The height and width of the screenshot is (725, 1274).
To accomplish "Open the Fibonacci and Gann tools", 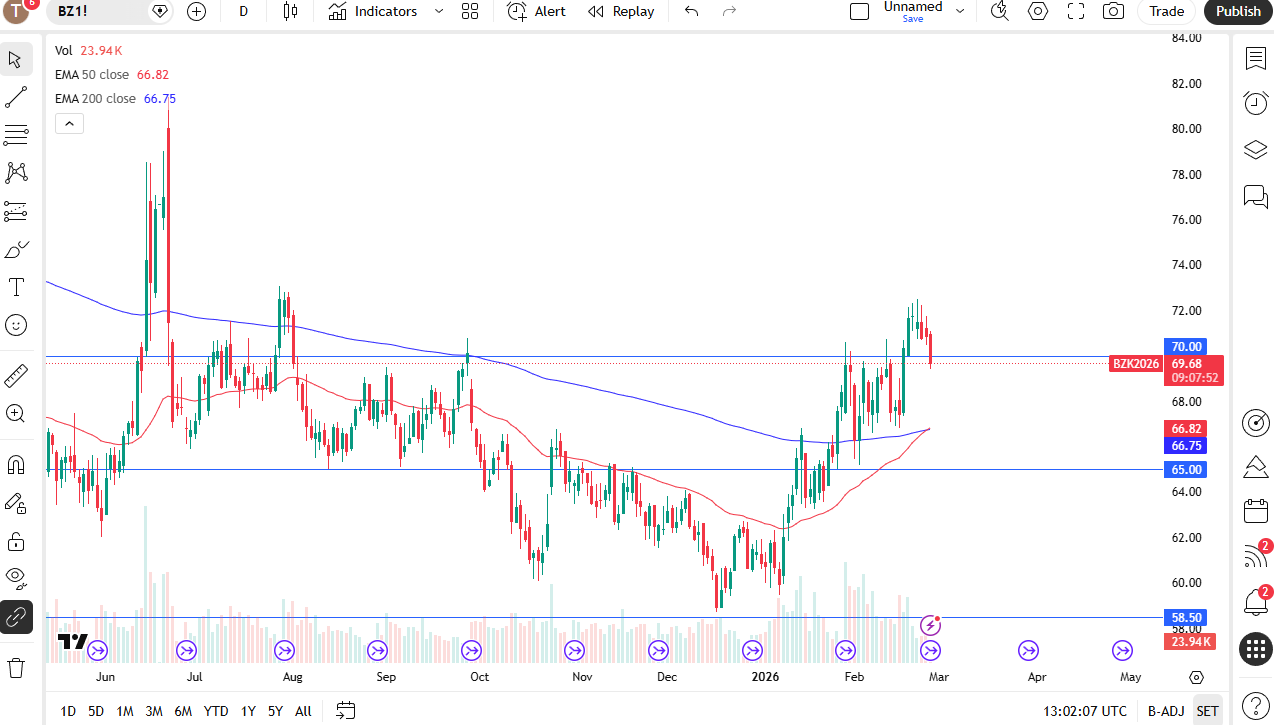I will pos(16,135).
